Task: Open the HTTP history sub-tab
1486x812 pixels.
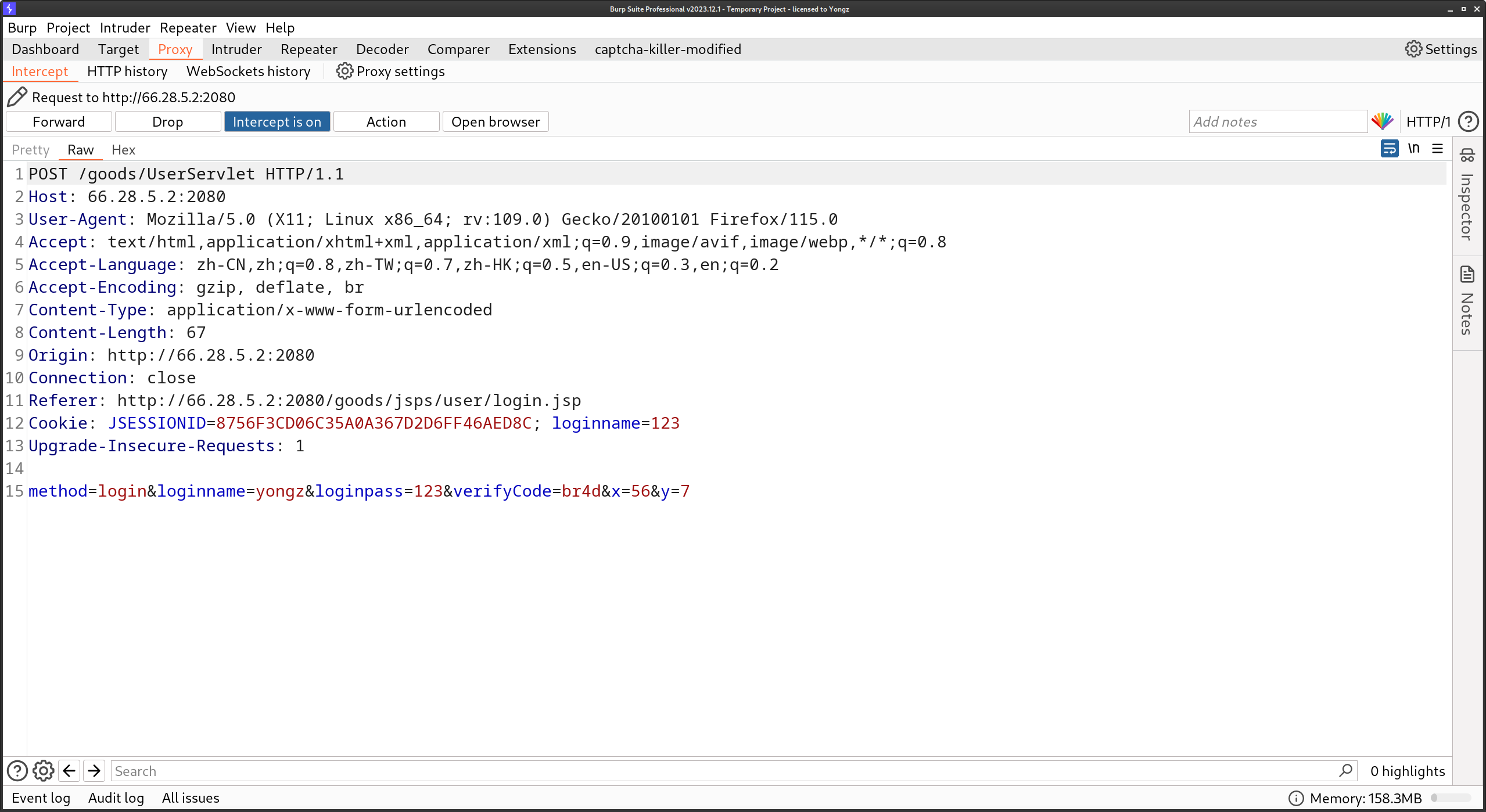Action: click(x=127, y=71)
